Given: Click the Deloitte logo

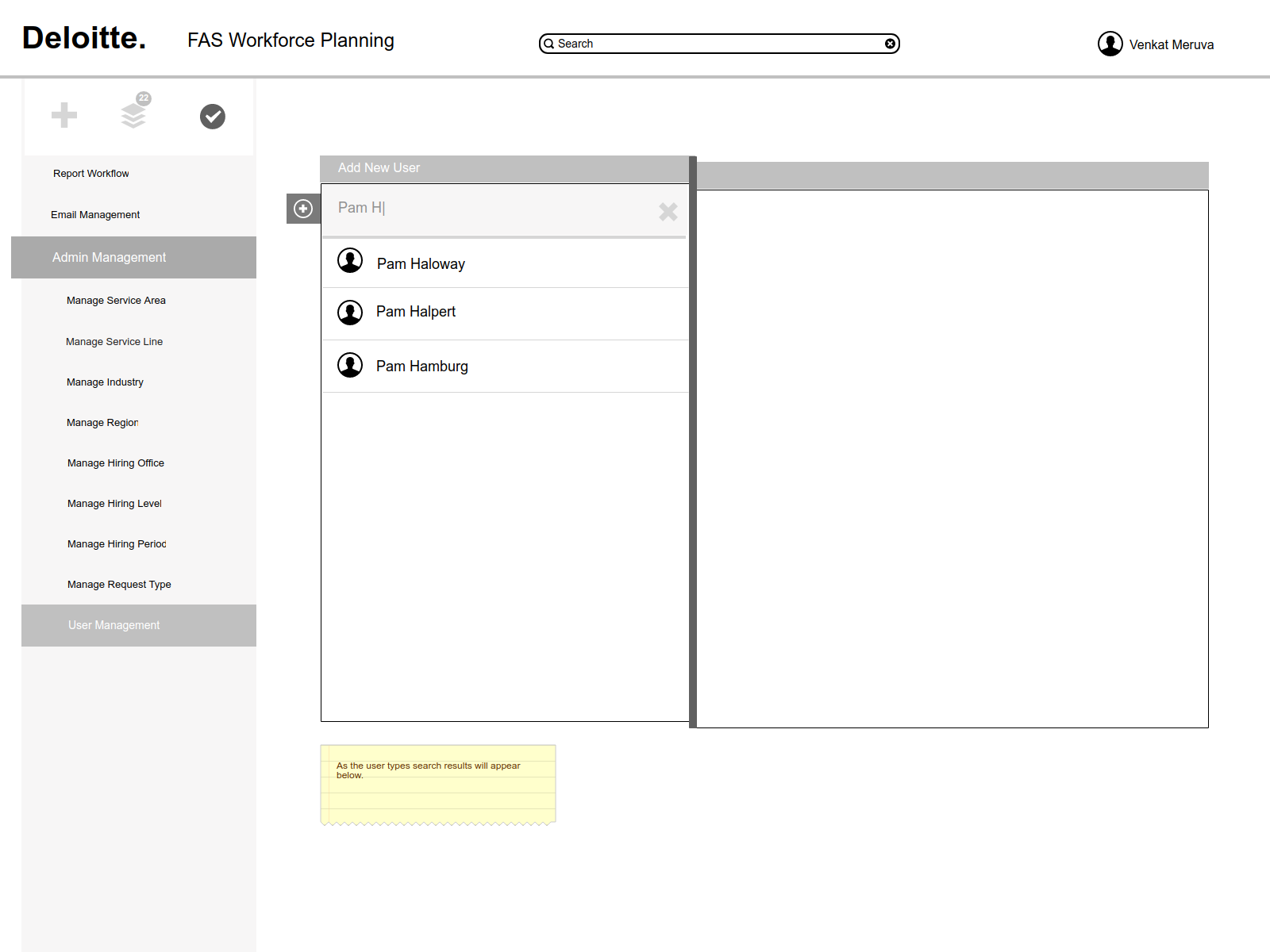Looking at the screenshot, I should pyautogui.click(x=84, y=38).
